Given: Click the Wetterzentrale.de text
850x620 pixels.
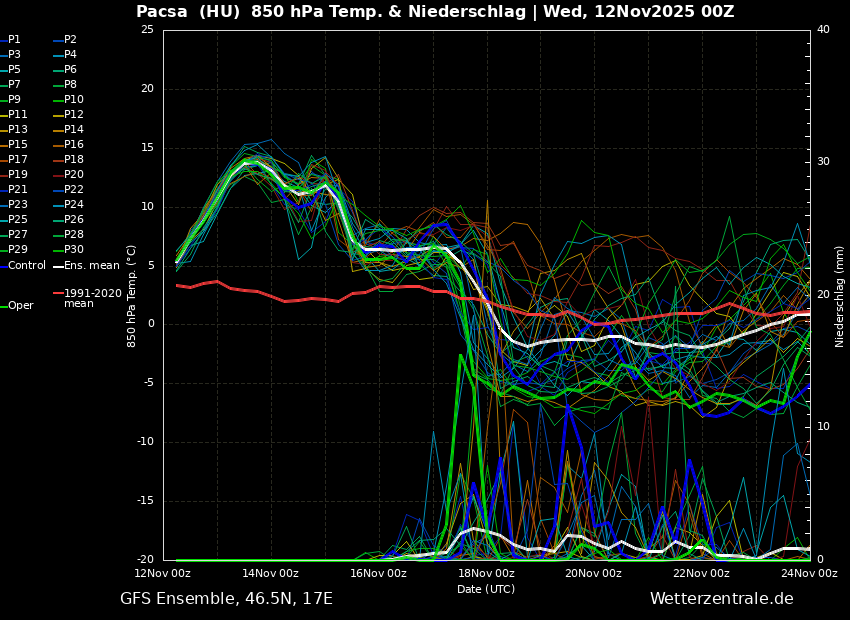Looking at the screenshot, I should (721, 599).
